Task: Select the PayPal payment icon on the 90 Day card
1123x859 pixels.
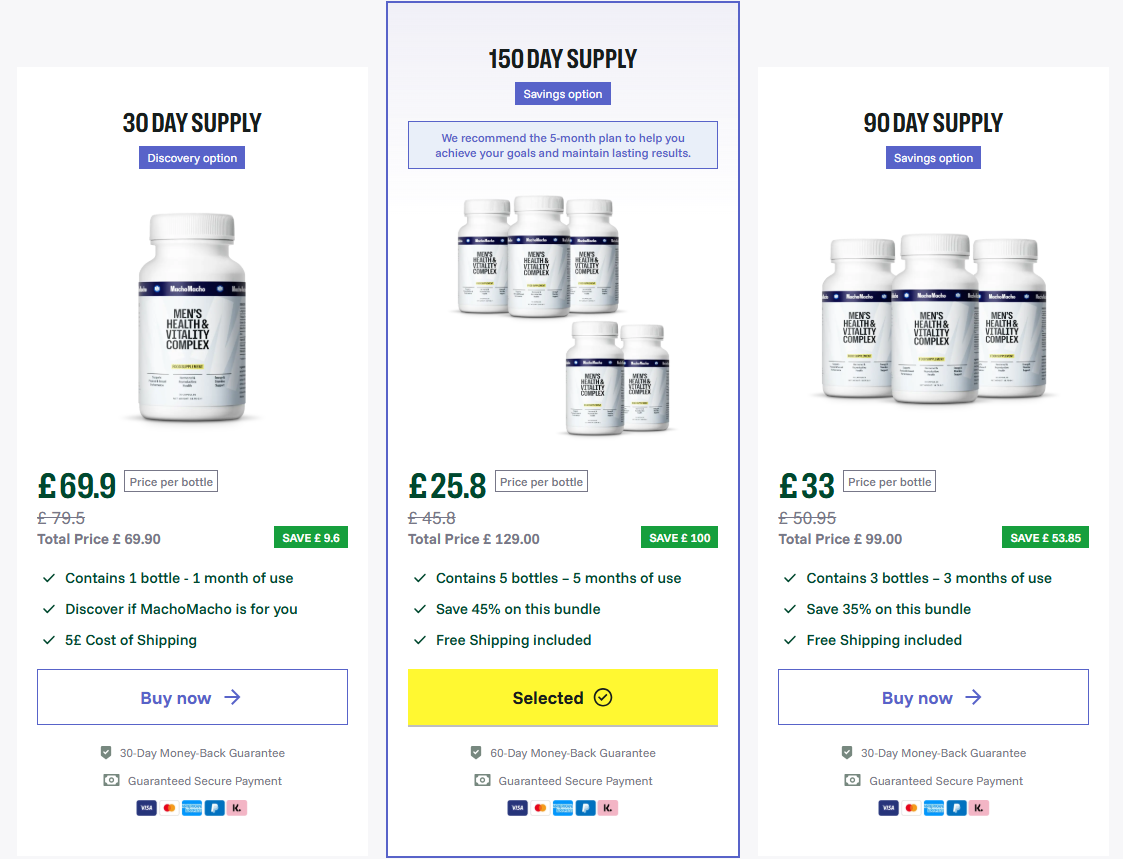Action: (955, 807)
